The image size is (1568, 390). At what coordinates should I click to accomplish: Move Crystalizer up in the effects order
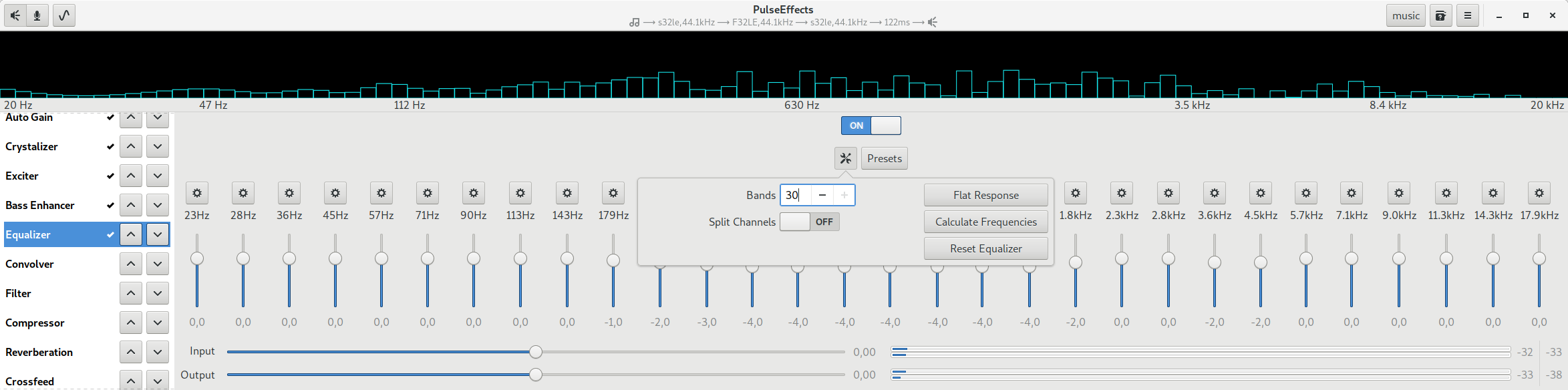coord(131,146)
